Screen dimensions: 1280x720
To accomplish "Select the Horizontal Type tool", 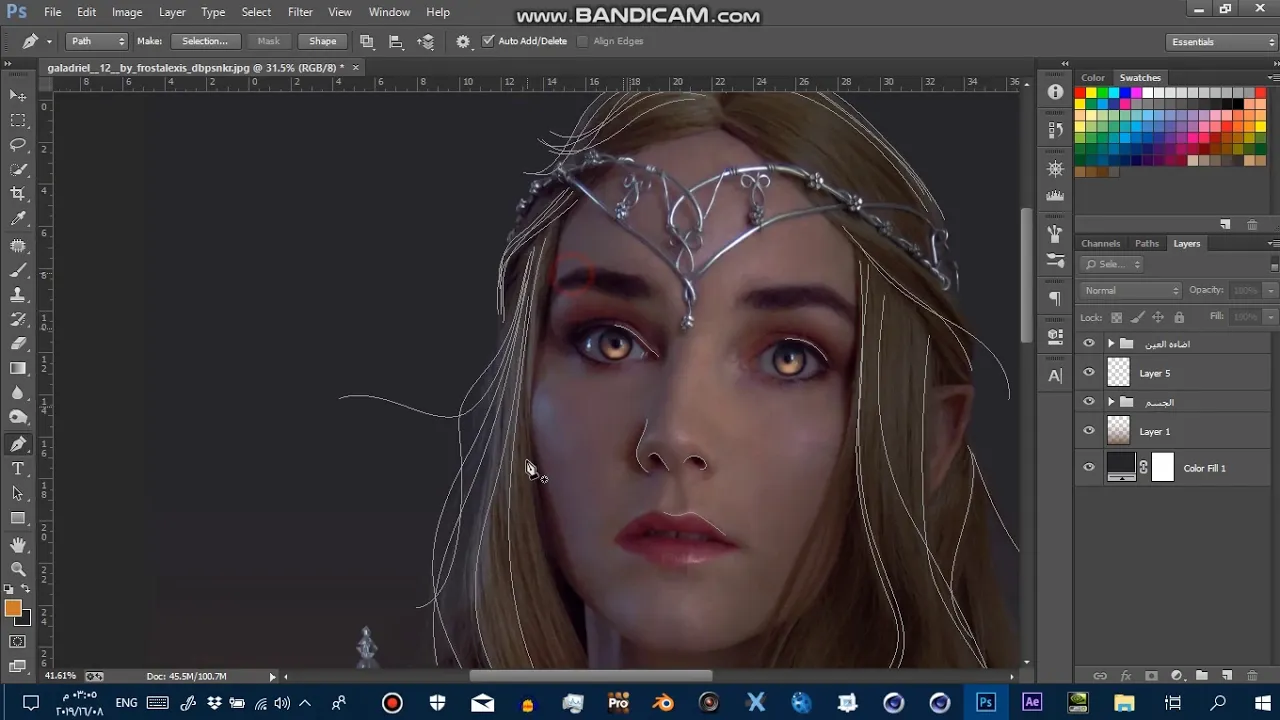I will coord(18,469).
